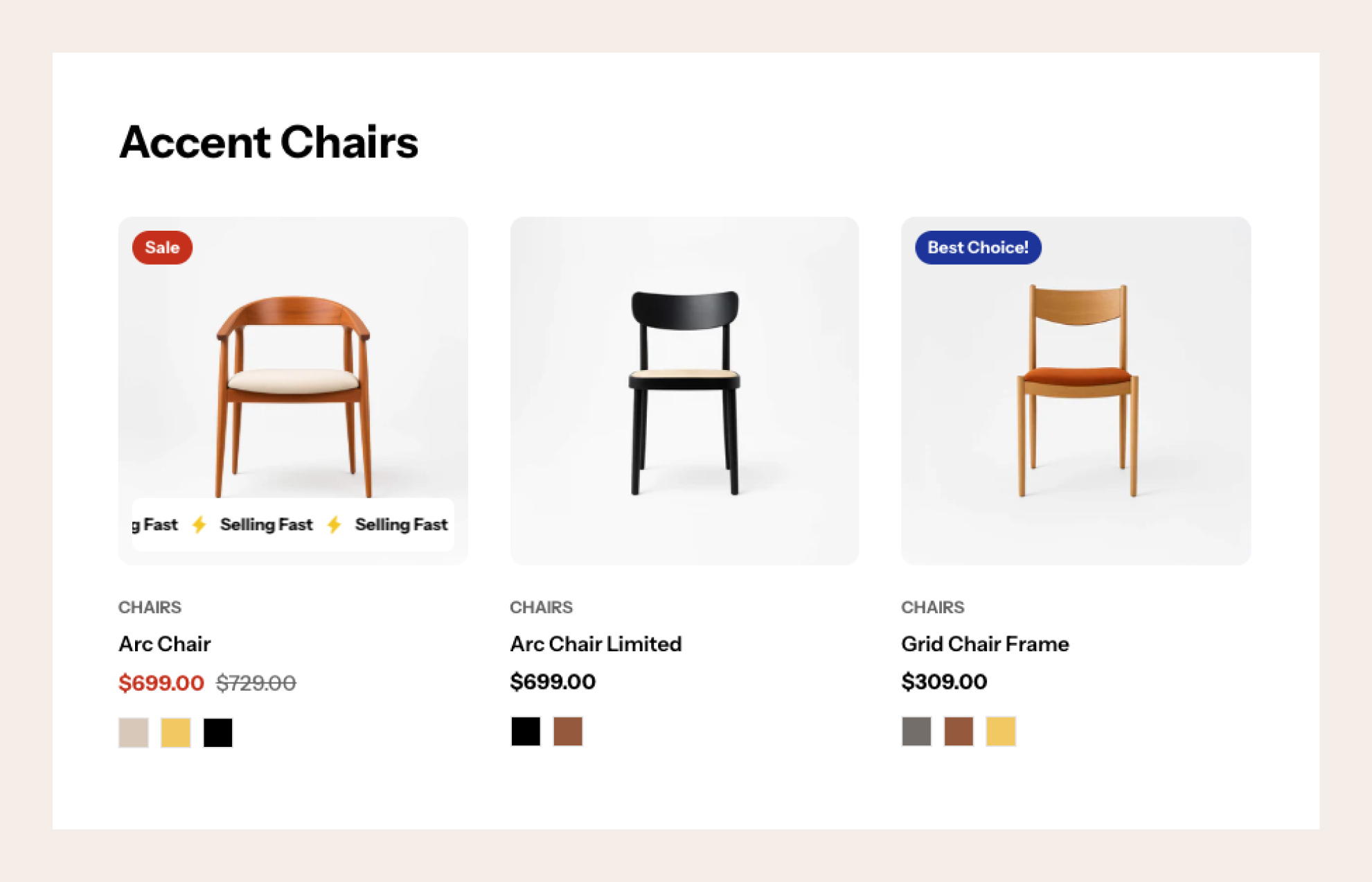The height and width of the screenshot is (882, 1372).
Task: Click the Arc Chair Limited title link
Action: [x=596, y=644]
